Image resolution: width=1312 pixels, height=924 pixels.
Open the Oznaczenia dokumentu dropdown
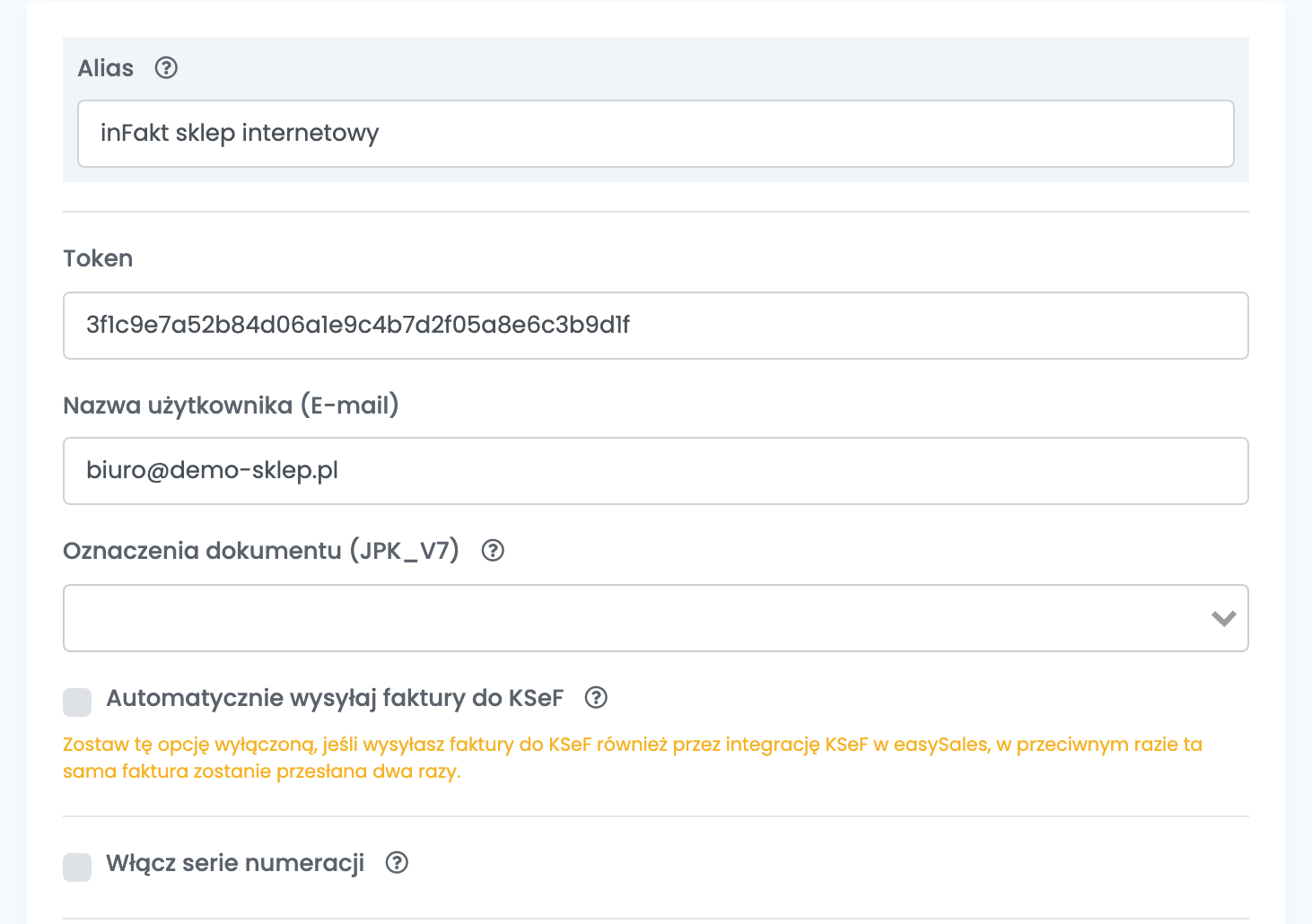(656, 618)
